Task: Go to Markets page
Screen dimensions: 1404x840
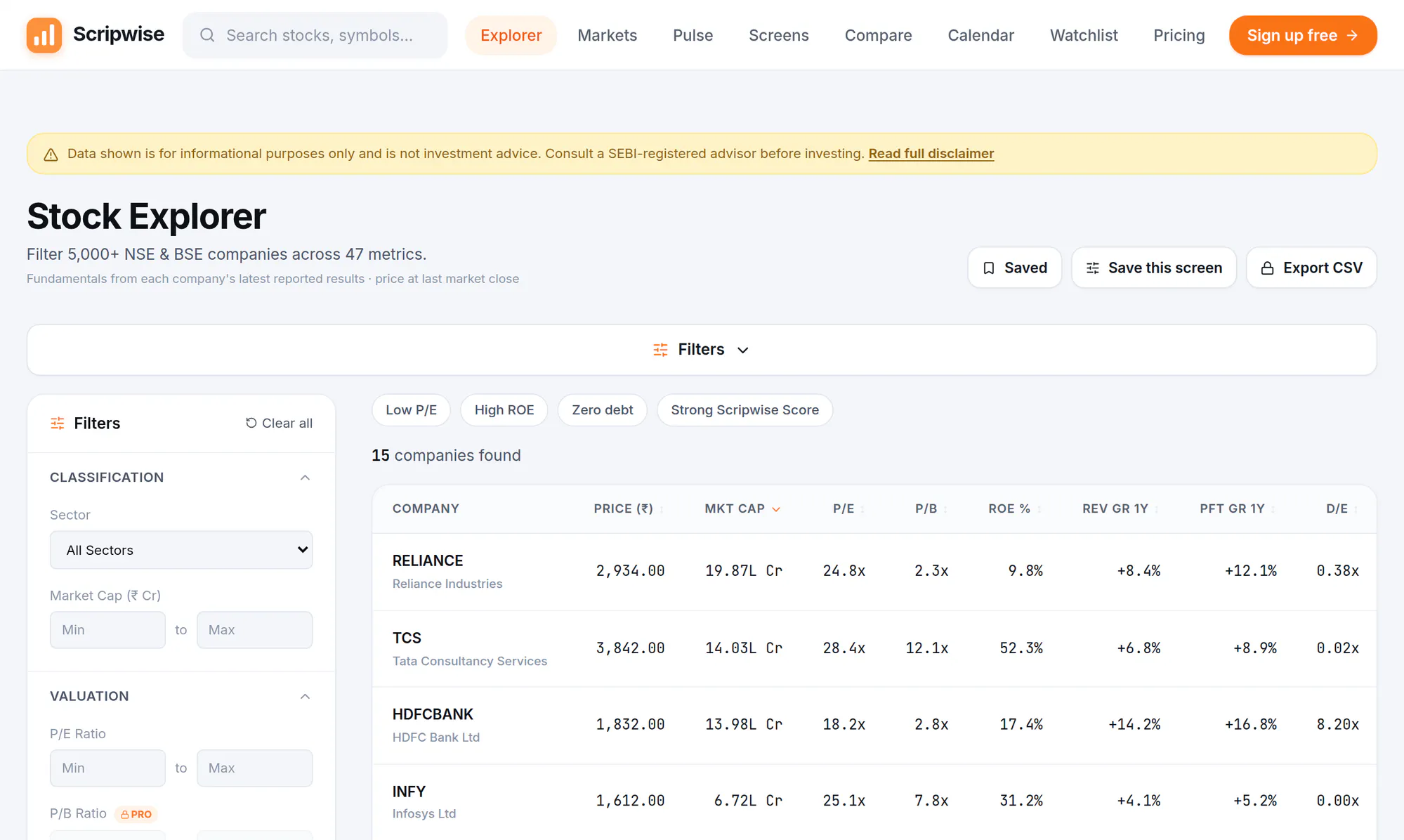Action: tap(608, 35)
